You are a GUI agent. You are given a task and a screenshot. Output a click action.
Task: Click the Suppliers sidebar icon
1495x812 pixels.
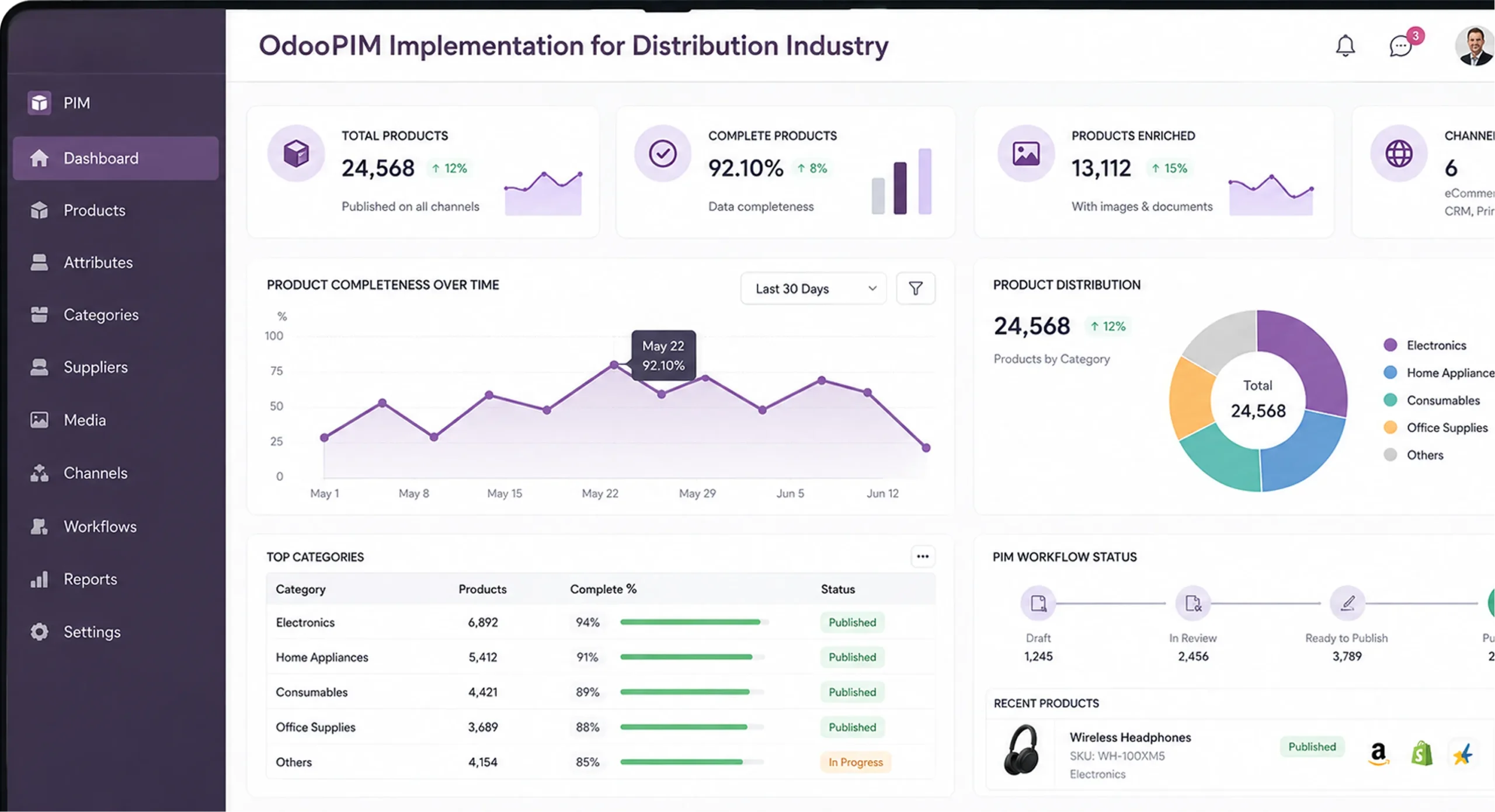39,367
